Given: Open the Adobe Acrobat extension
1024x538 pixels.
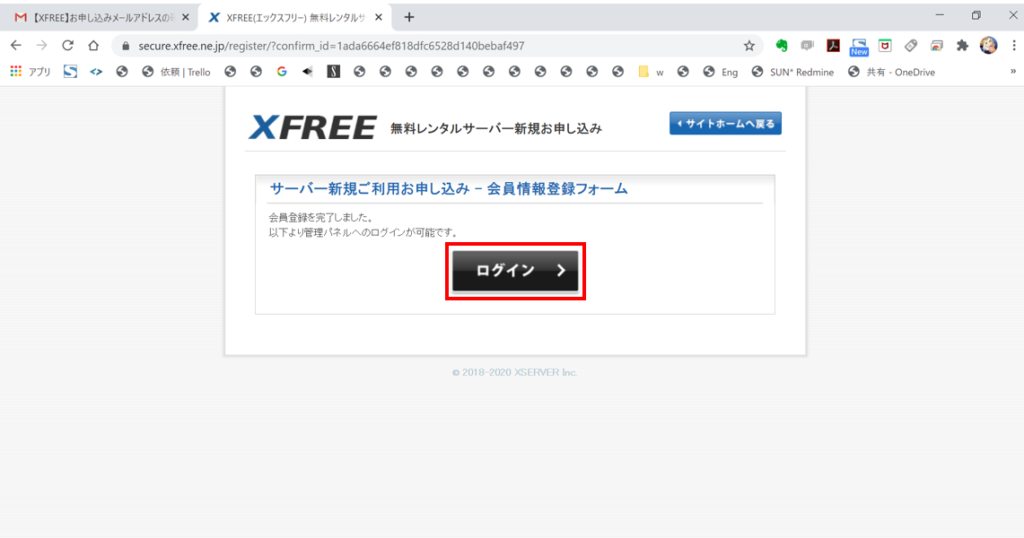Looking at the screenshot, I should [832, 45].
